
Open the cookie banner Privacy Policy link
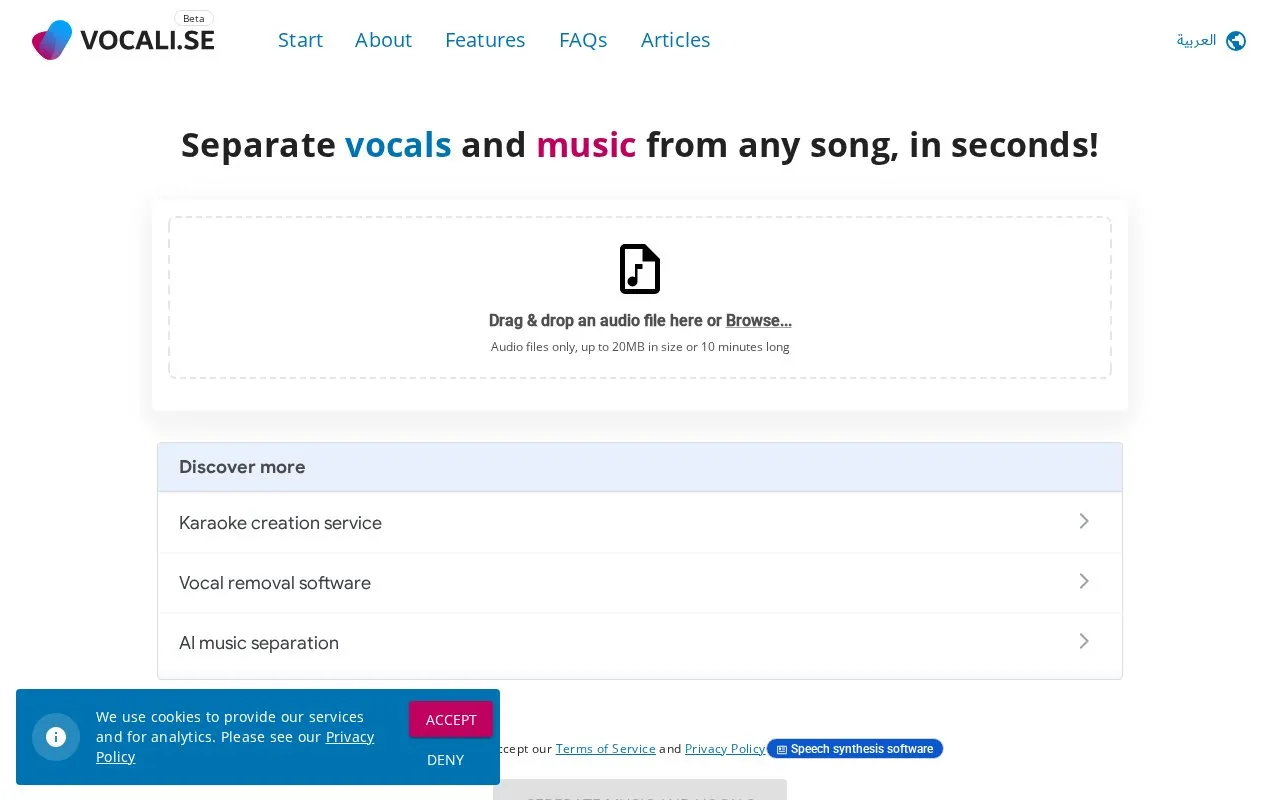(235, 747)
